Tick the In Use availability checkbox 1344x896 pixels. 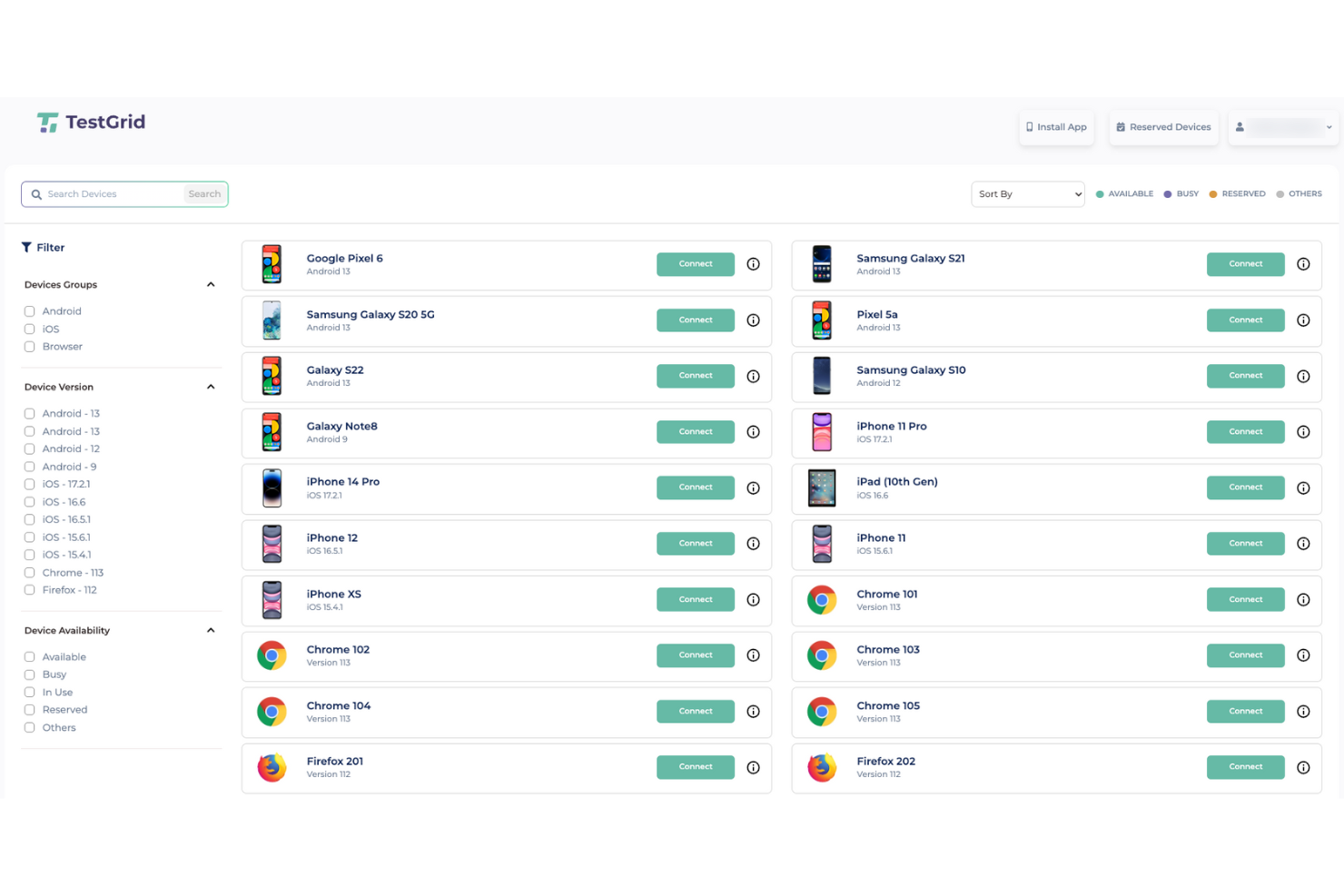(x=29, y=693)
